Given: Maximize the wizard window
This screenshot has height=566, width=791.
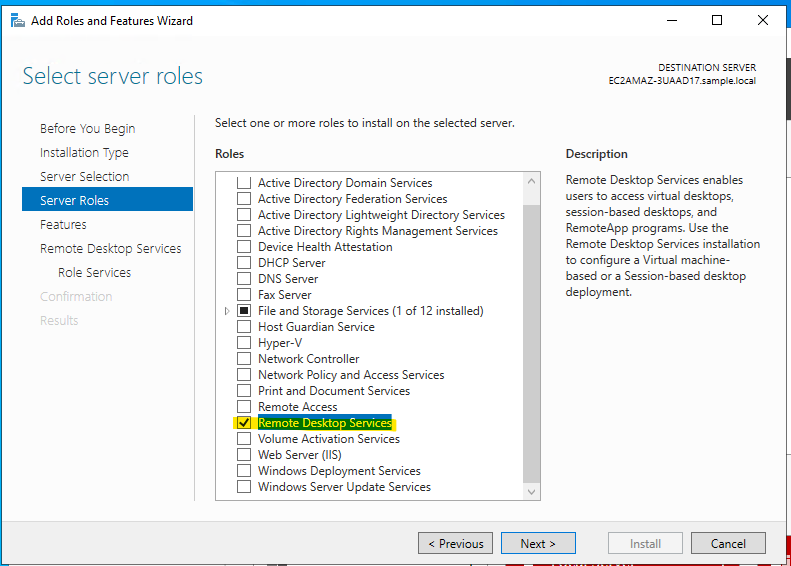Looking at the screenshot, I should (x=717, y=21).
